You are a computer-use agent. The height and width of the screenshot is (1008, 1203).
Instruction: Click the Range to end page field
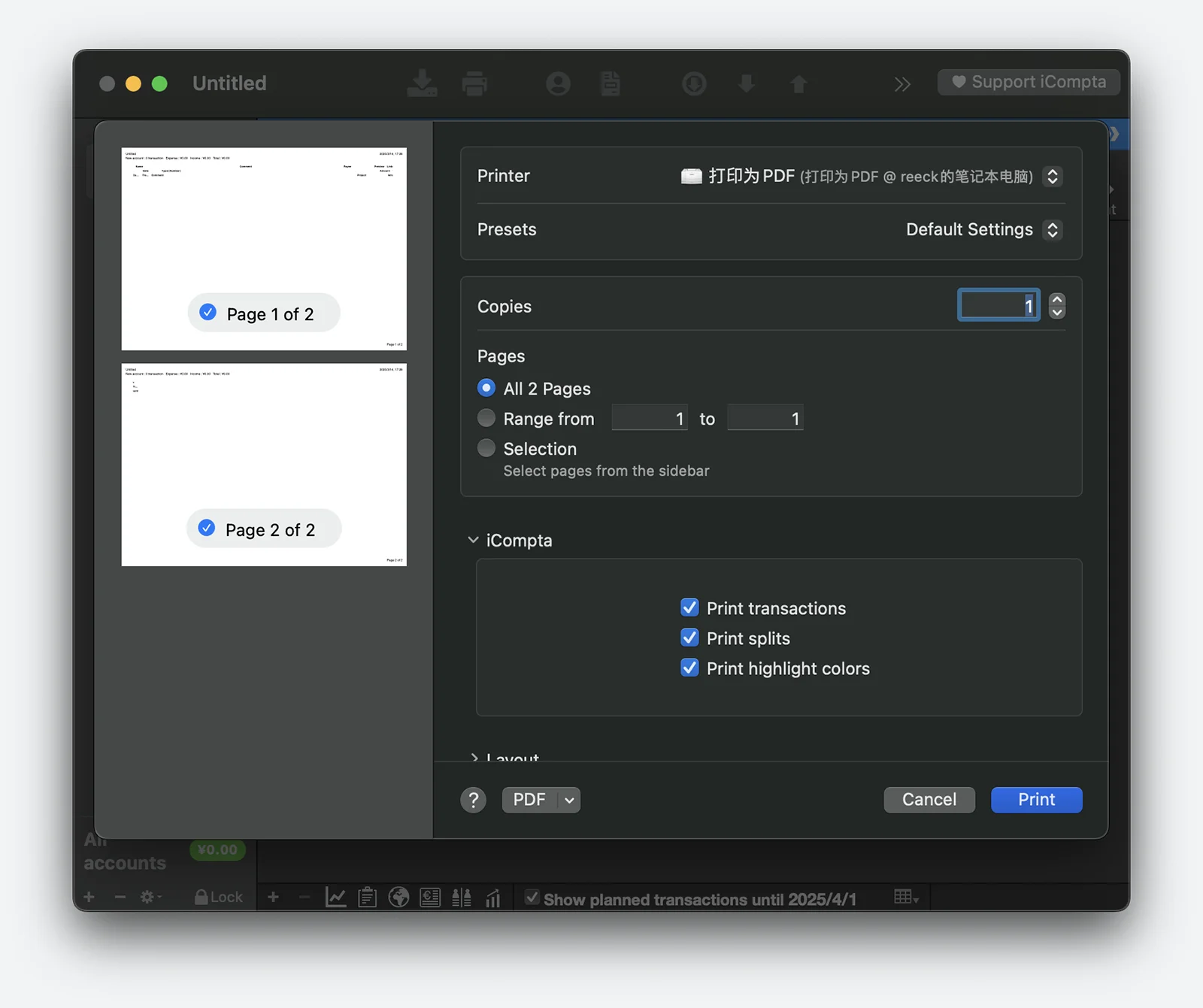pos(765,418)
